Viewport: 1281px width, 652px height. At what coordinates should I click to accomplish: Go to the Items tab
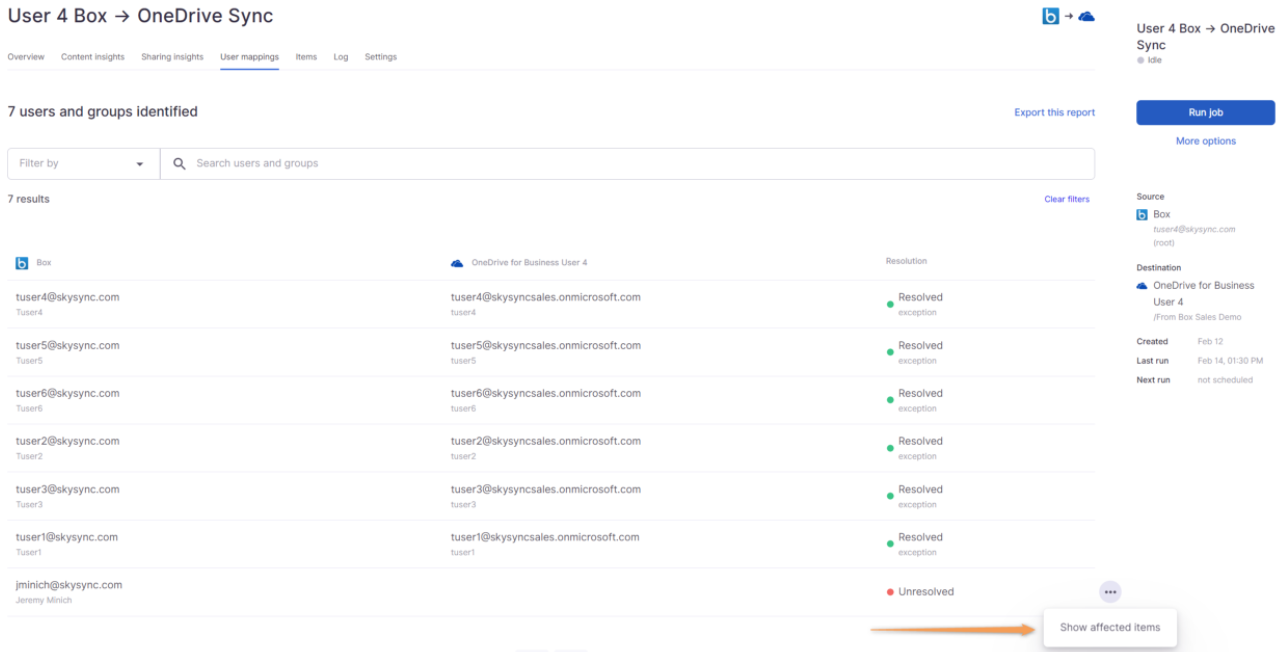click(x=306, y=57)
